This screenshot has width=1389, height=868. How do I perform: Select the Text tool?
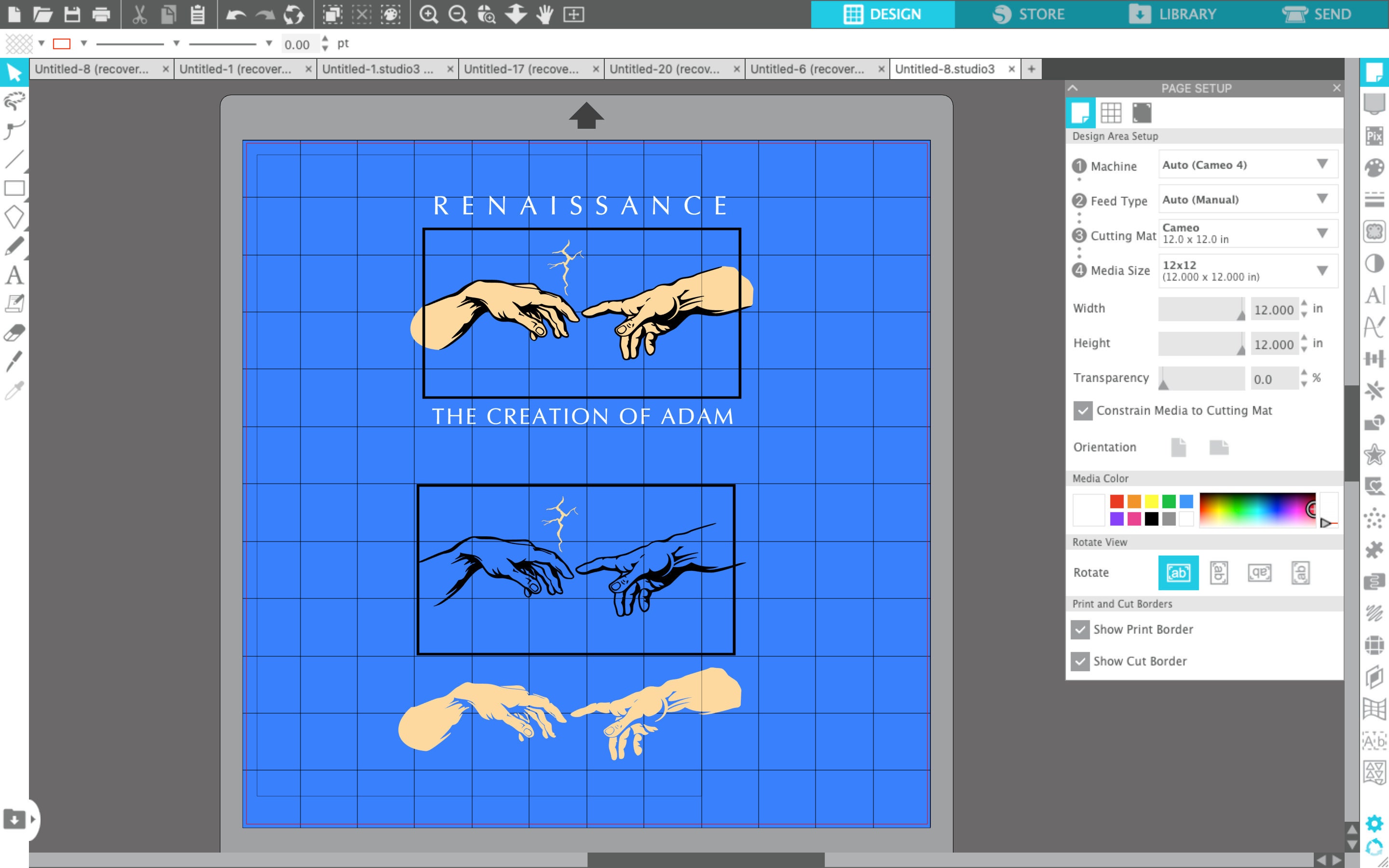coord(15,276)
